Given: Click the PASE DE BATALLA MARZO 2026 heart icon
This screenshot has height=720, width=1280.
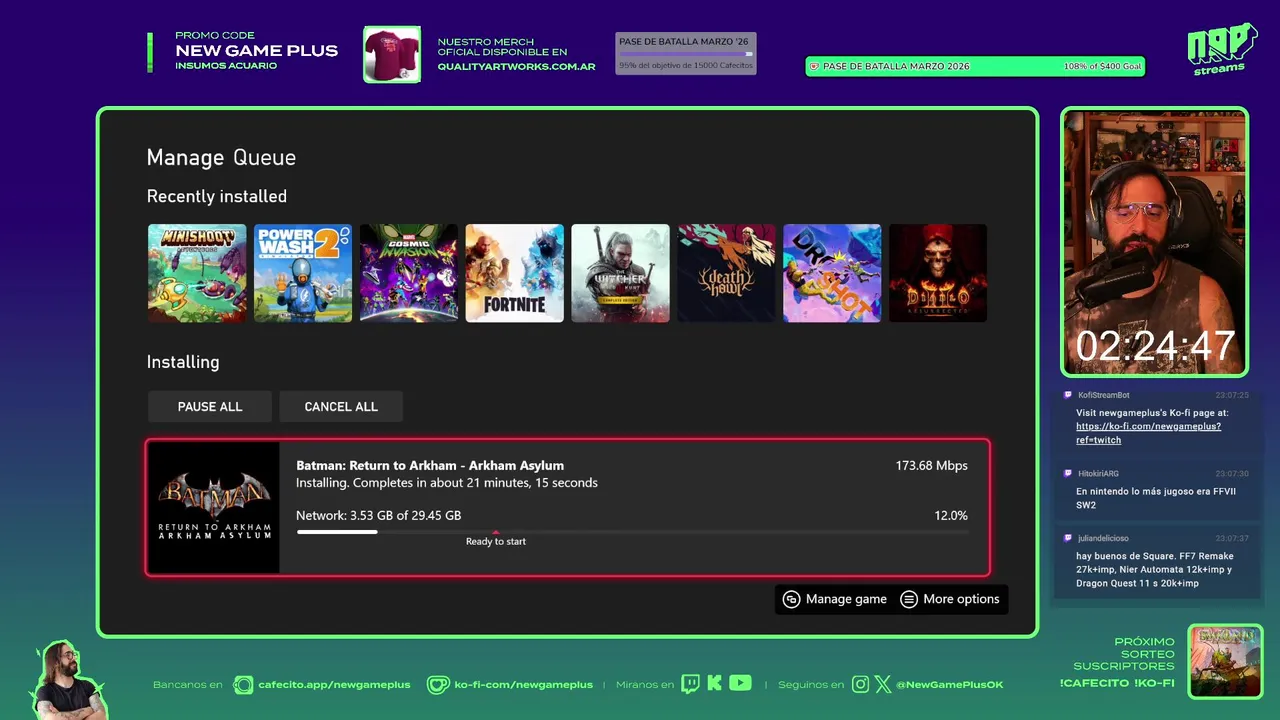Looking at the screenshot, I should pos(814,67).
